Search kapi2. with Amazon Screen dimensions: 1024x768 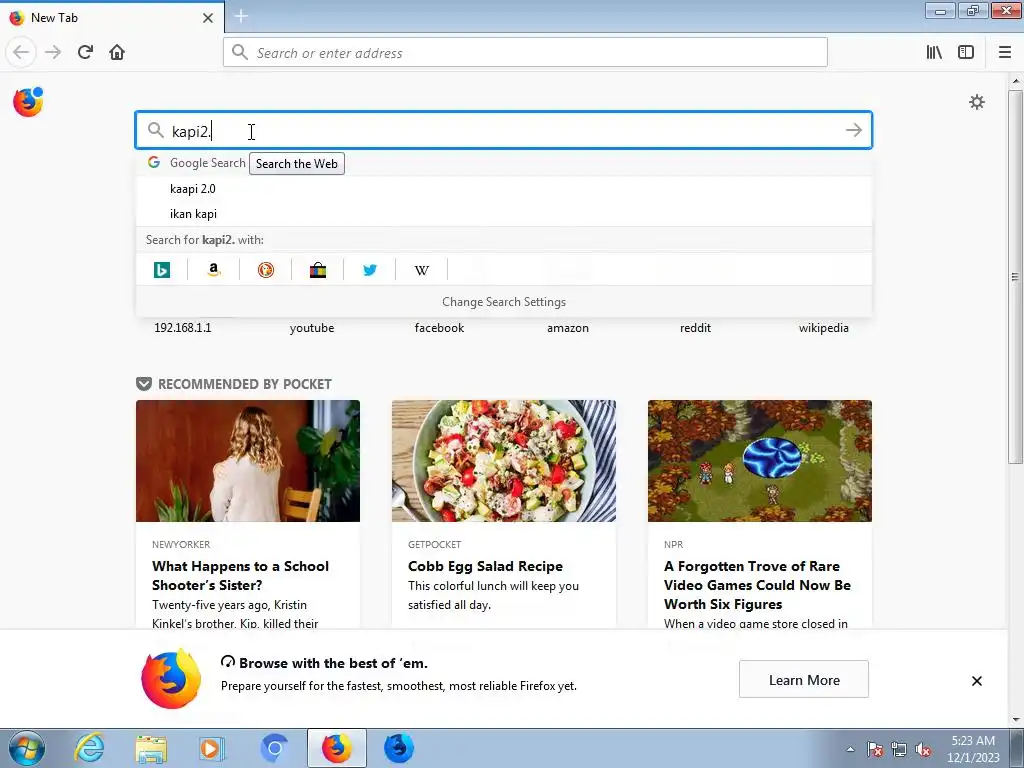[x=214, y=269]
